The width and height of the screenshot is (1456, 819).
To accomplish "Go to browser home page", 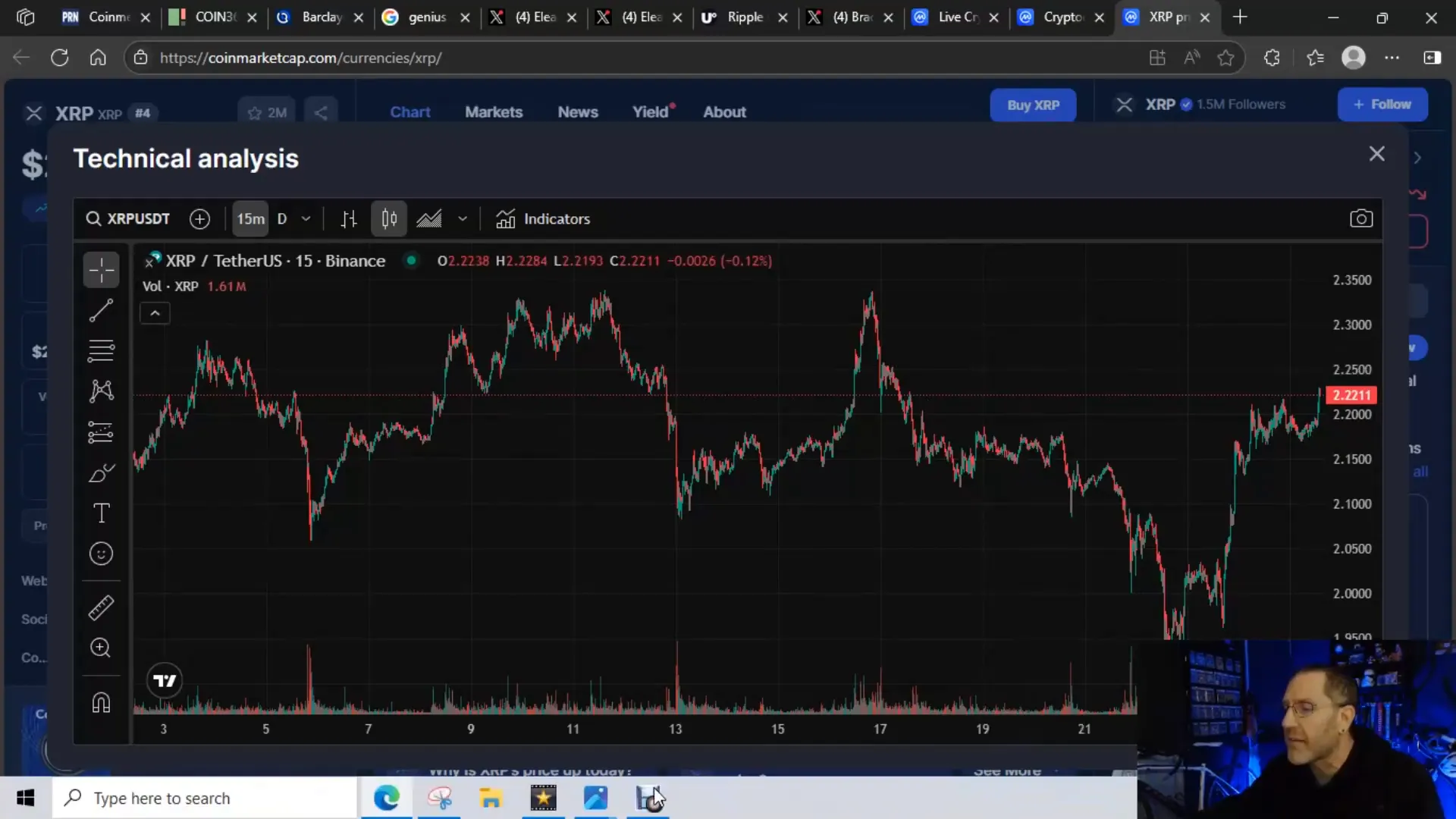I will tap(98, 58).
